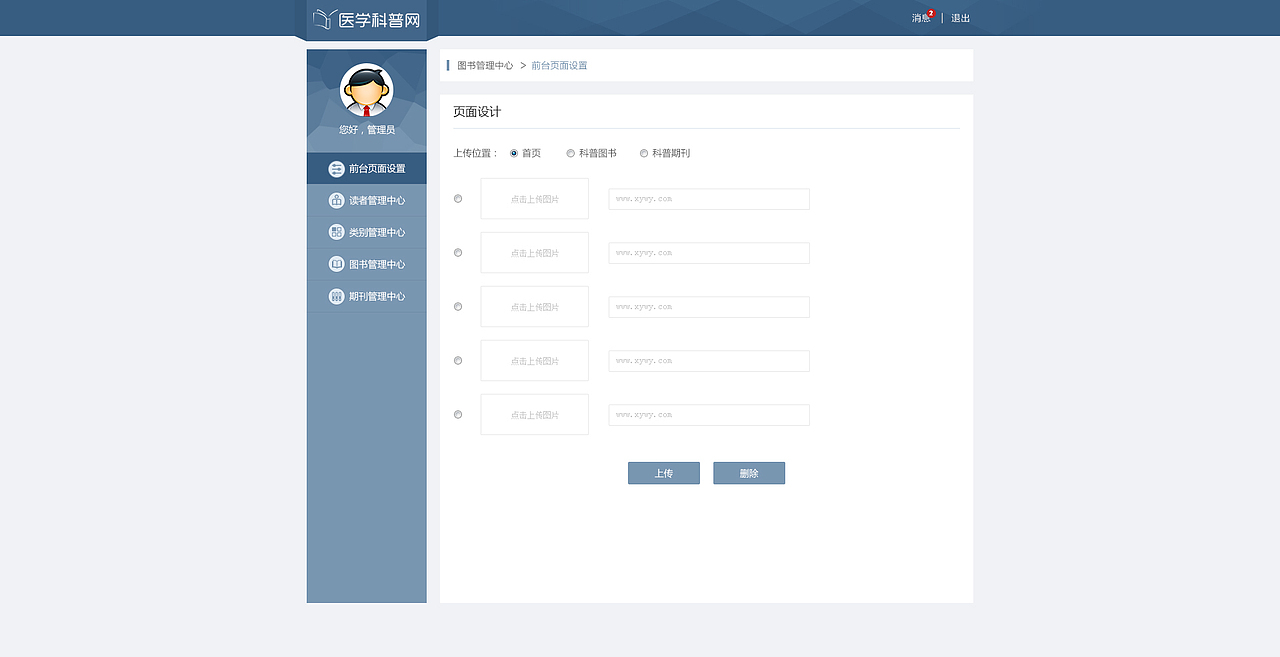
Task: Click the first 点击上传图片 upload box
Action: (534, 198)
